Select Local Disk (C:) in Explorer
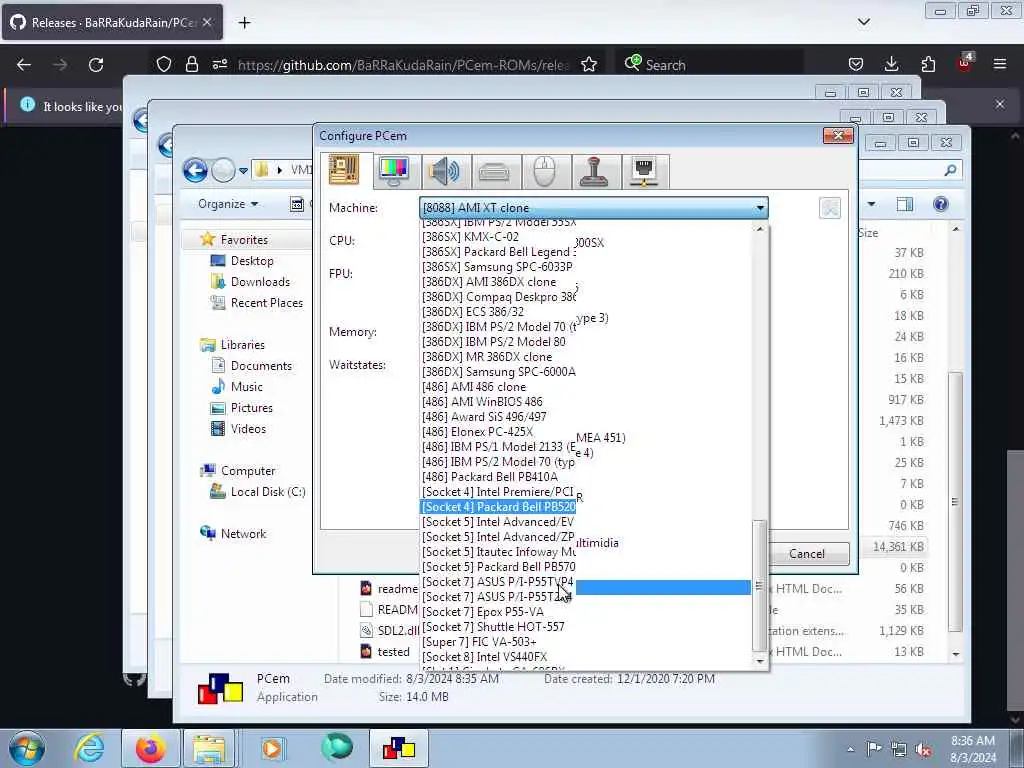1024x768 pixels. click(x=268, y=492)
